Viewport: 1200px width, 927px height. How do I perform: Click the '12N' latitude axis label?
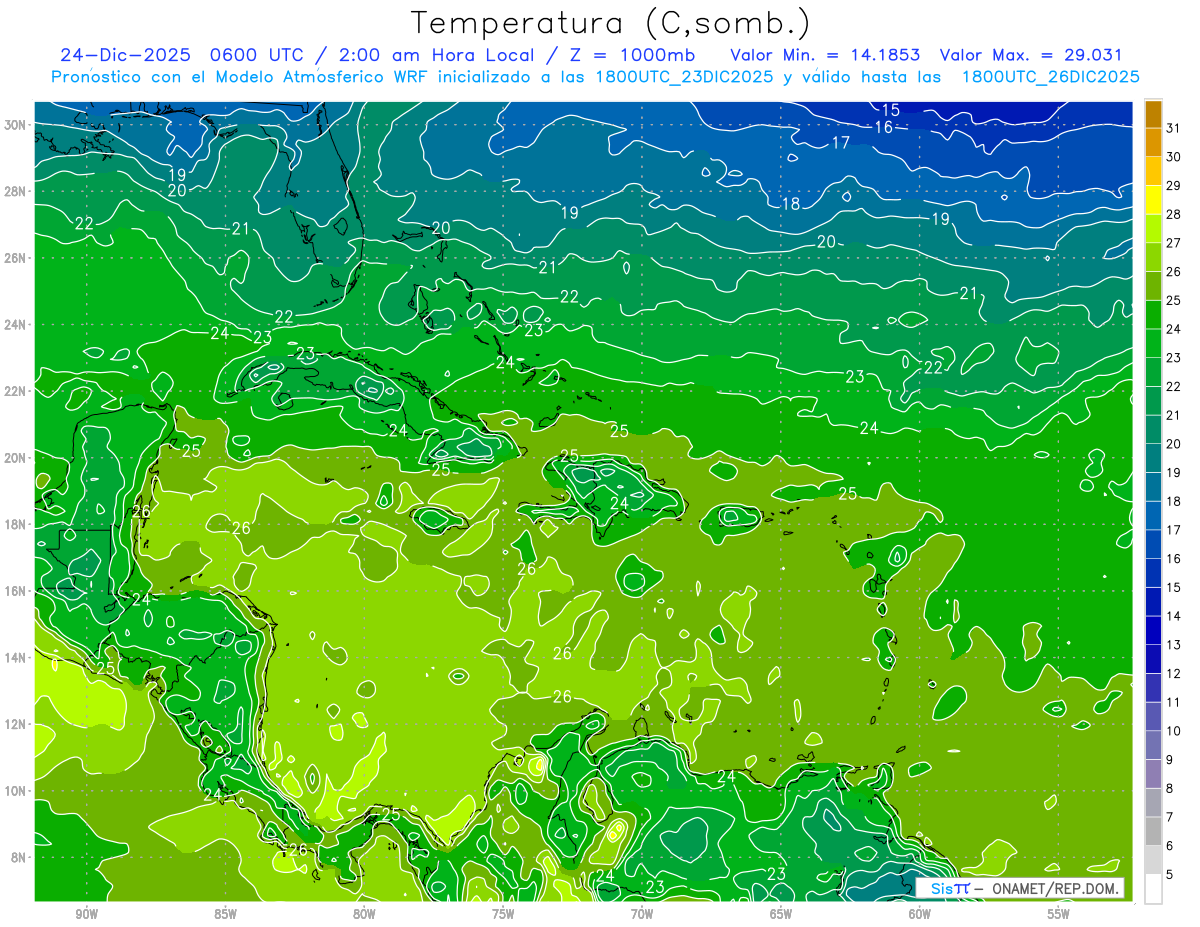pos(15,724)
